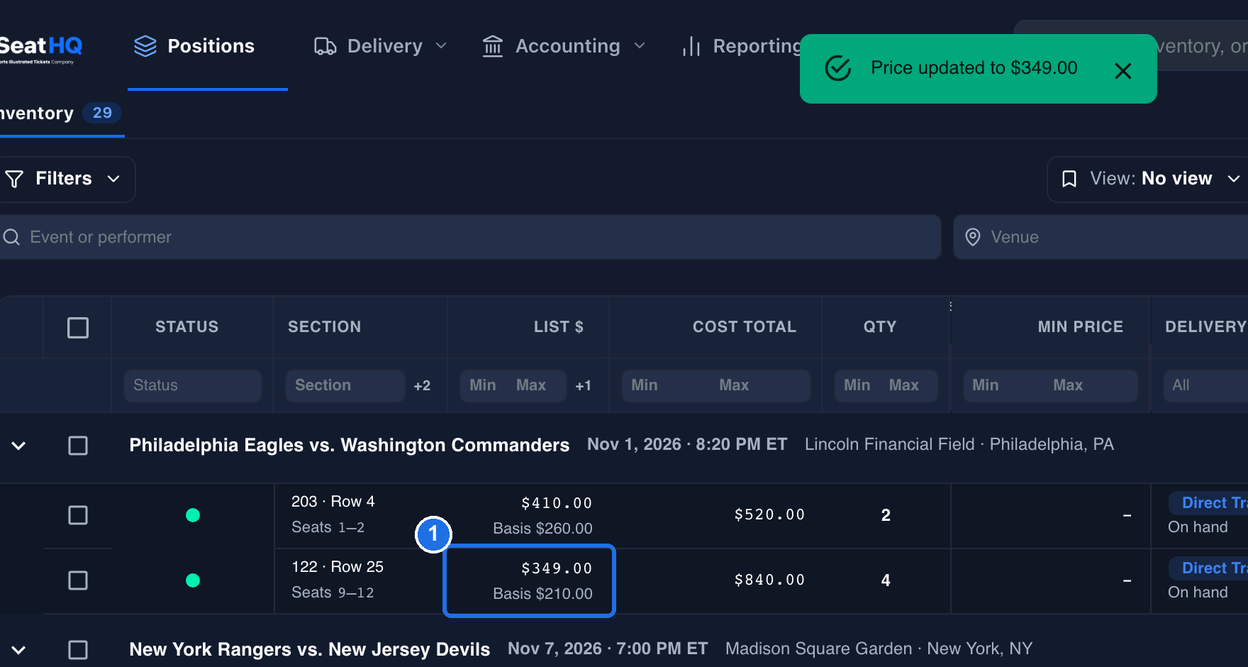This screenshot has width=1248, height=667.
Task: Dismiss the price updated notification
Action: click(x=1123, y=70)
